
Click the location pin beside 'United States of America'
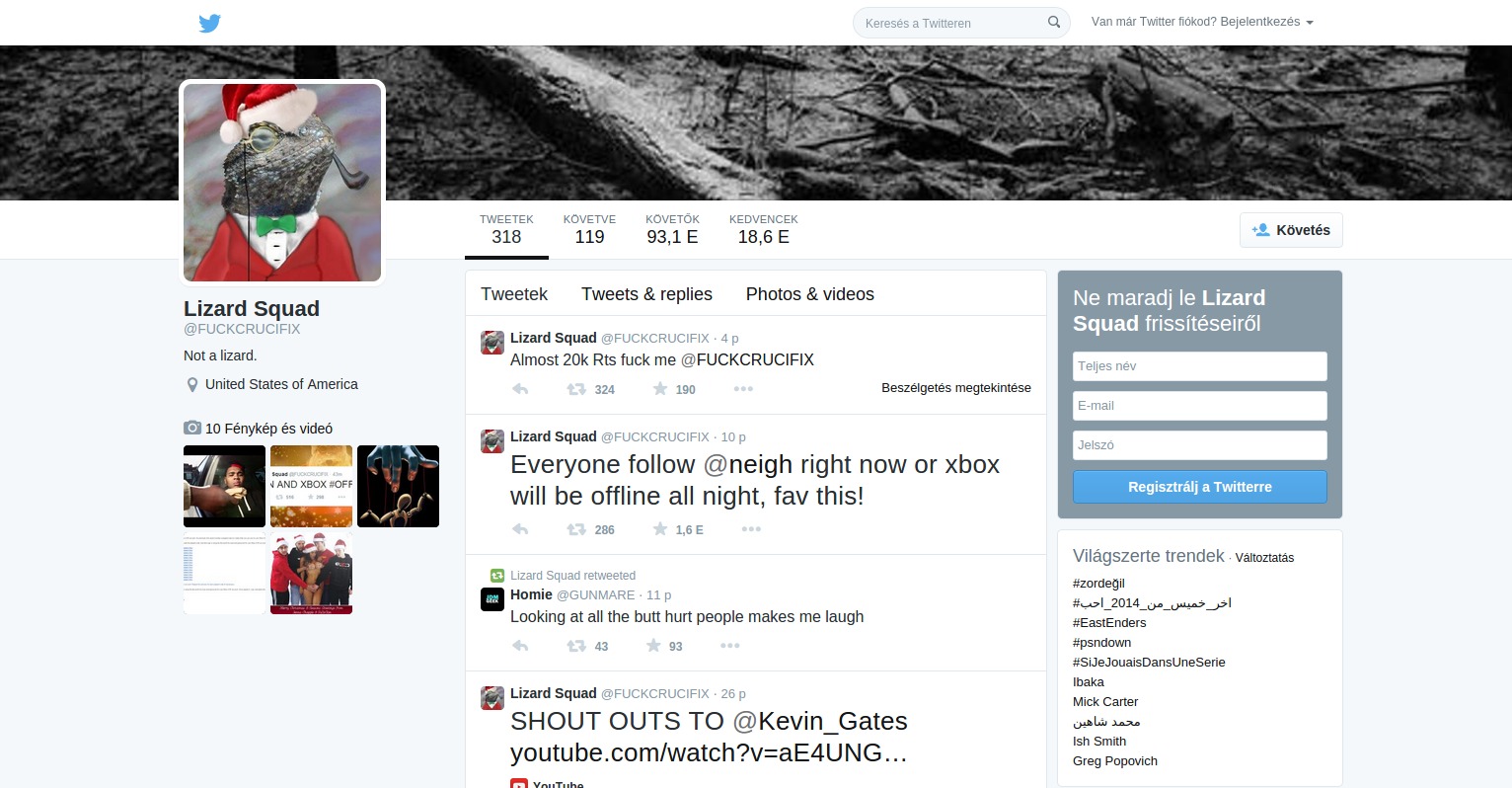191,384
